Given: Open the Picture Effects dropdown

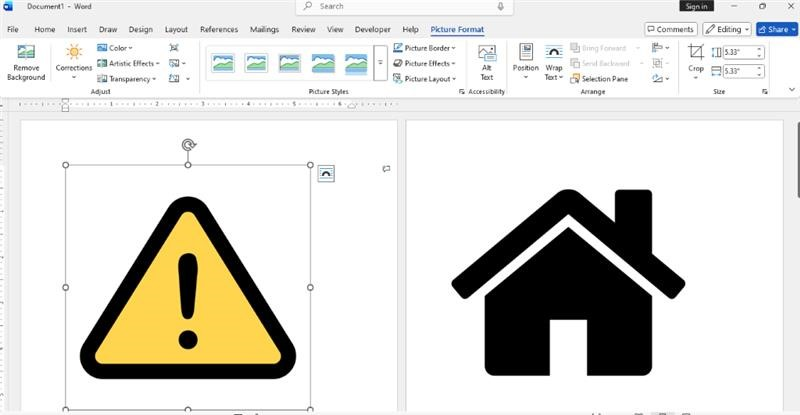Looking at the screenshot, I should click(424, 63).
